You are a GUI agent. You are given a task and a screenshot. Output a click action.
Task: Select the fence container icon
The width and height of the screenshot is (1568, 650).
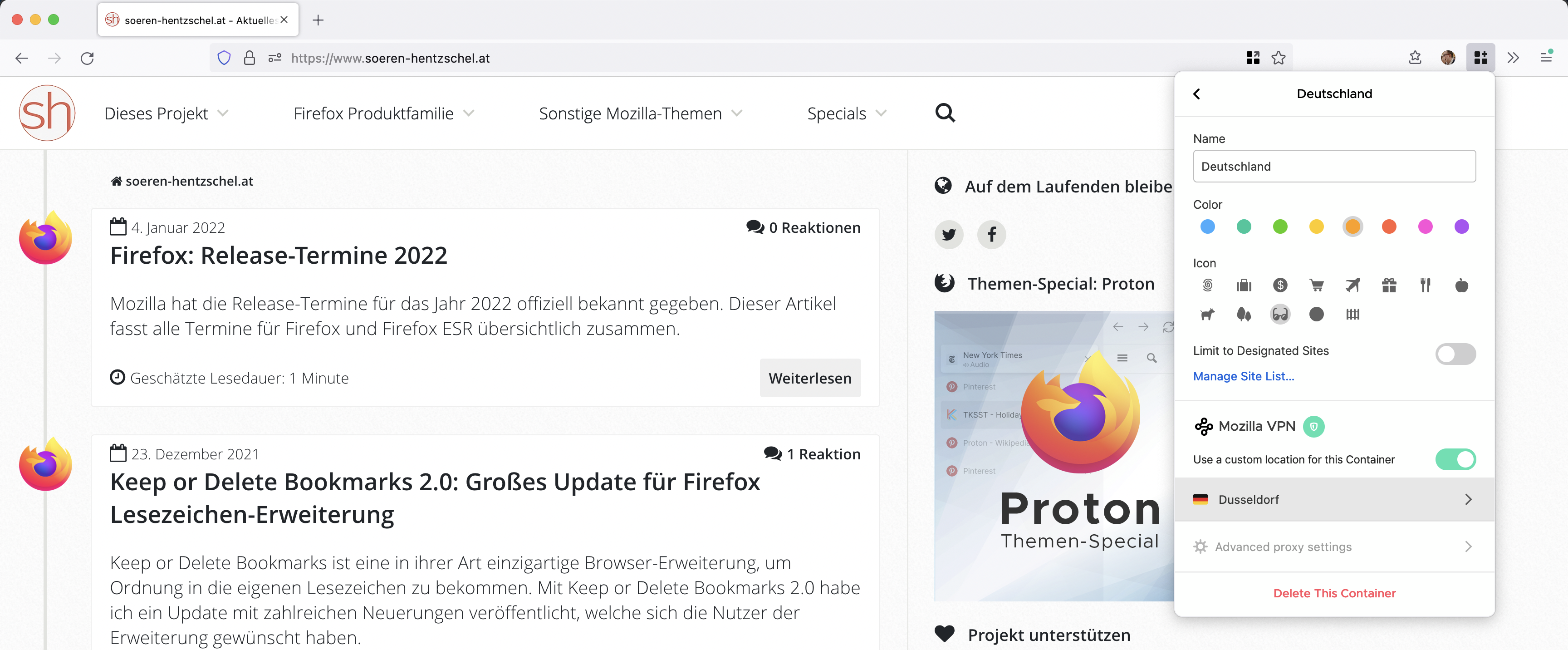(1352, 315)
